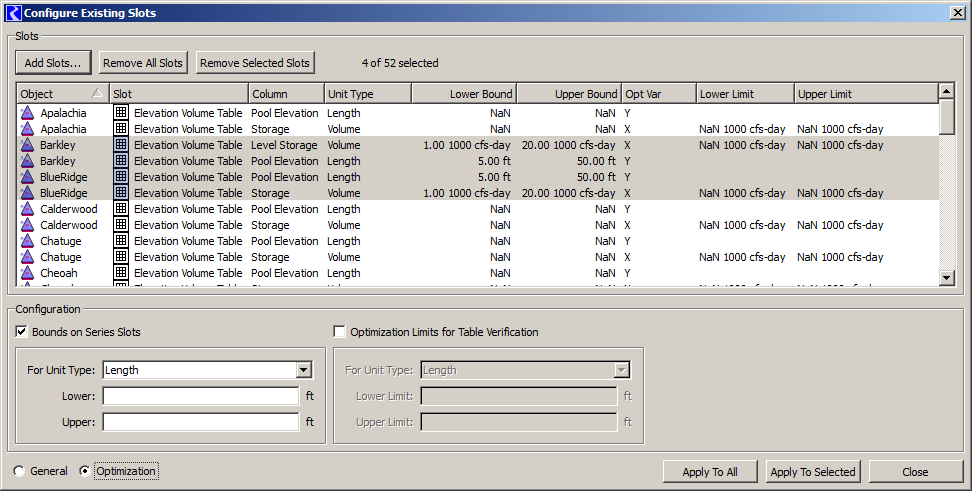Click the table slot icon in the Barkley Level Storage row
Image resolution: width=972 pixels, height=491 pixels.
(x=121, y=144)
